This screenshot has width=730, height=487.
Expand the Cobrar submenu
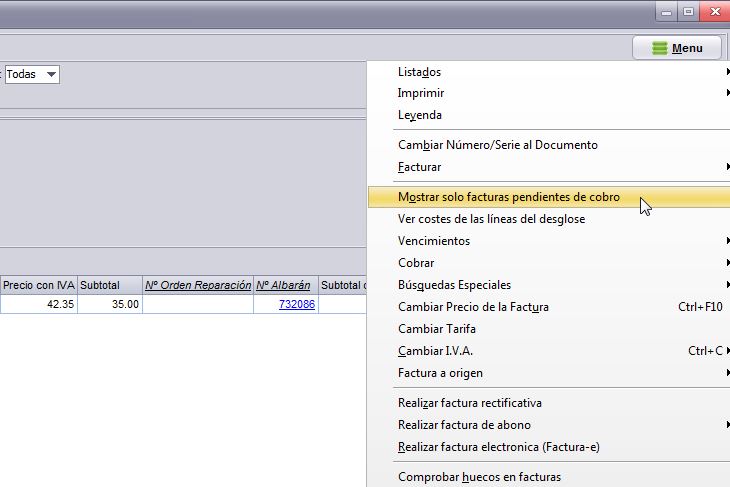pyautogui.click(x=549, y=263)
